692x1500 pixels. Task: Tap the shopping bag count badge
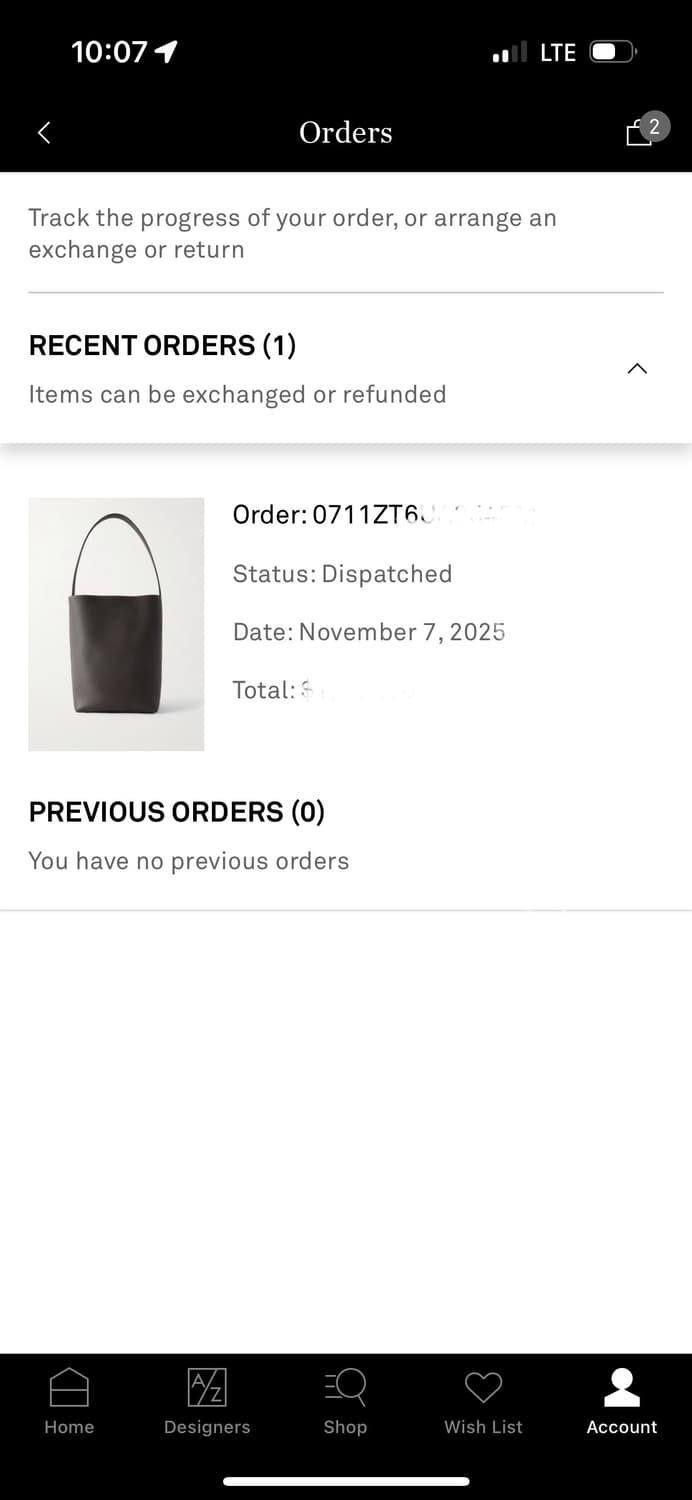click(654, 125)
